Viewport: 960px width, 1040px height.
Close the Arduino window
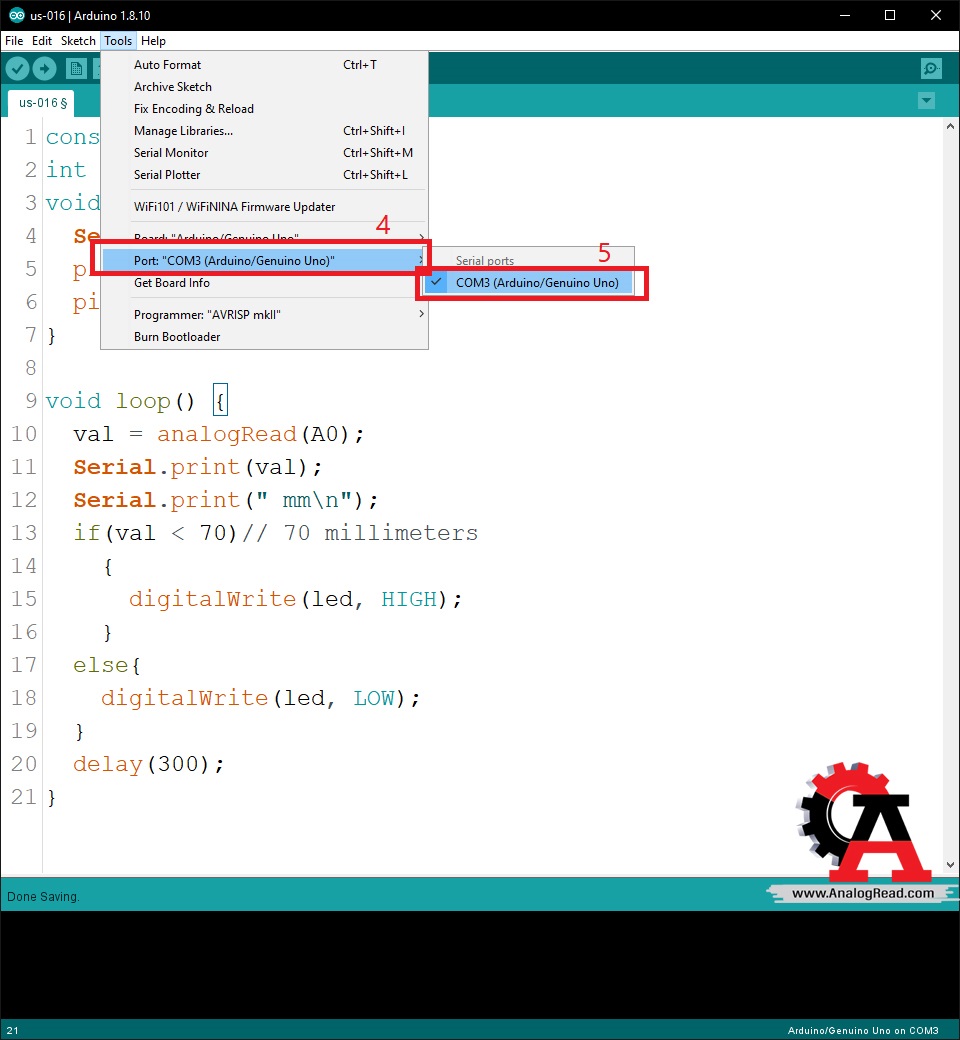pos(936,15)
